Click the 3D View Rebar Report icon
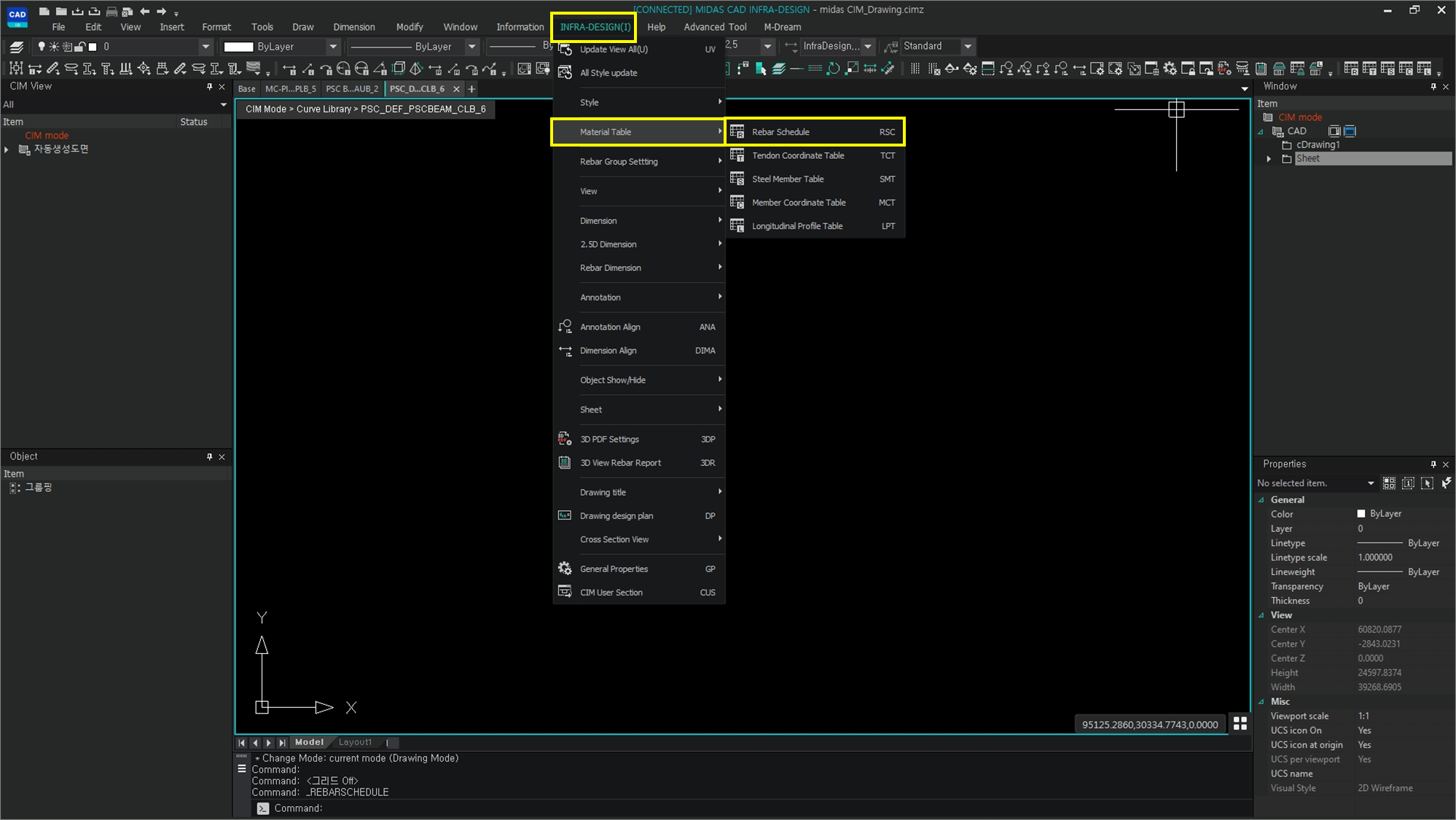 [565, 462]
